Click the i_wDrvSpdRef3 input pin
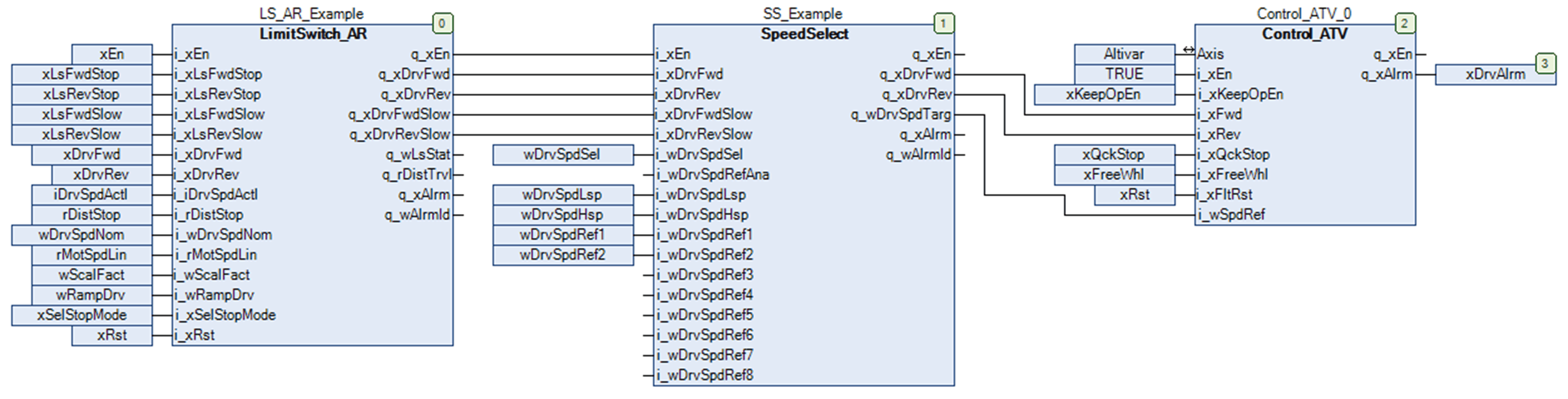 coord(705,275)
